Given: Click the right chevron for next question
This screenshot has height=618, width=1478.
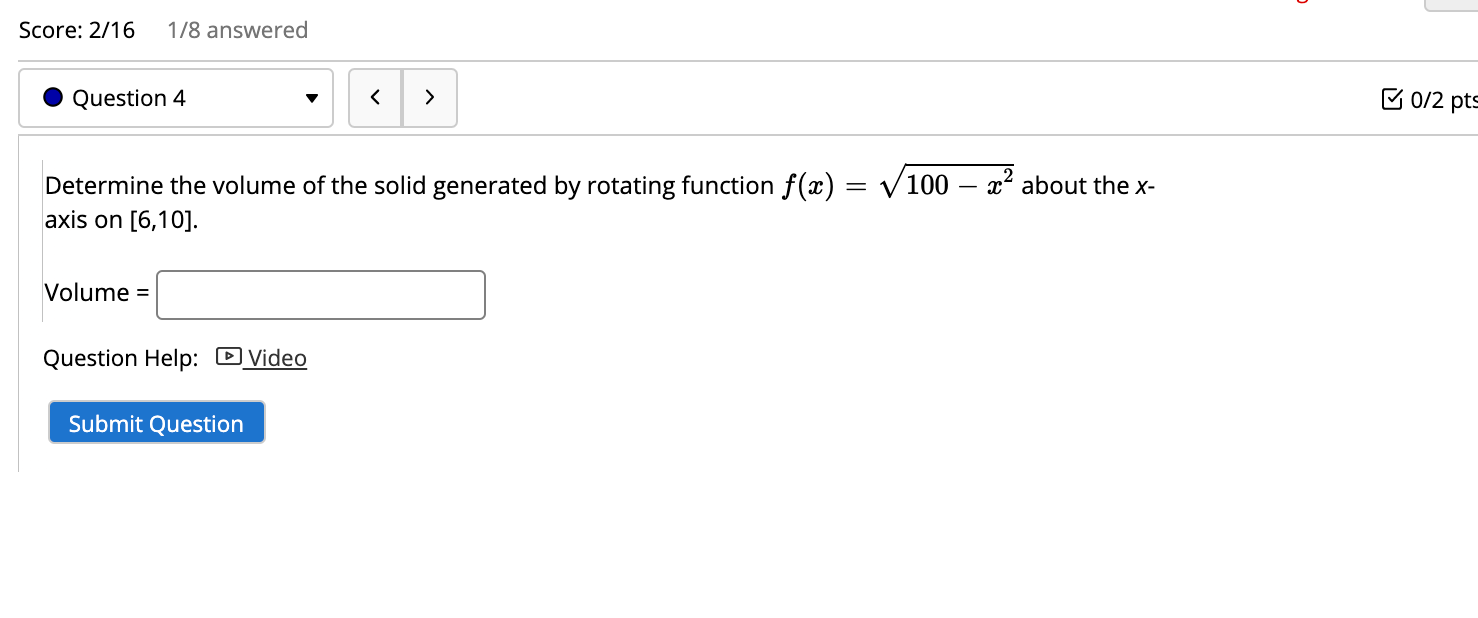Looking at the screenshot, I should (430, 97).
